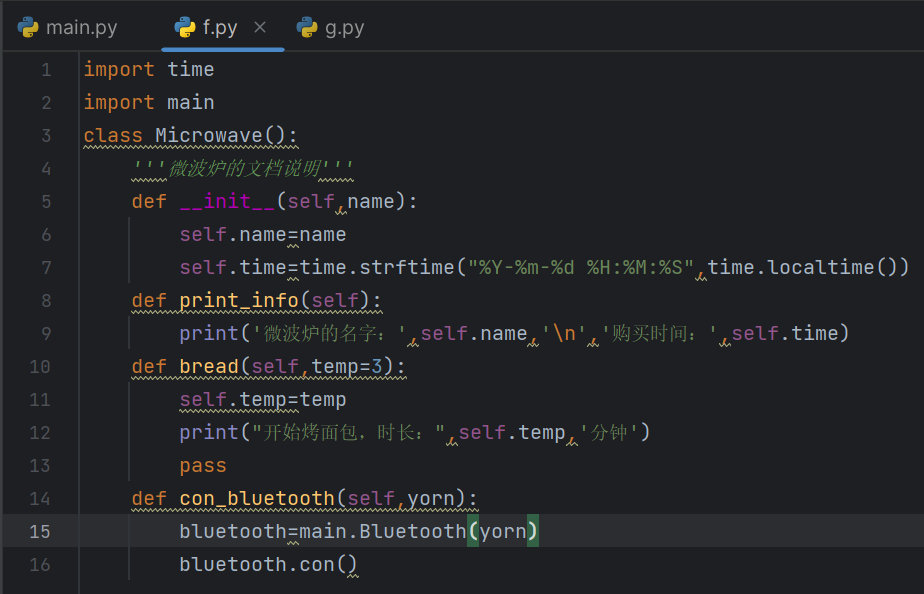The height and width of the screenshot is (594, 924).
Task: Click line number 15 in the gutter
Action: (x=40, y=531)
